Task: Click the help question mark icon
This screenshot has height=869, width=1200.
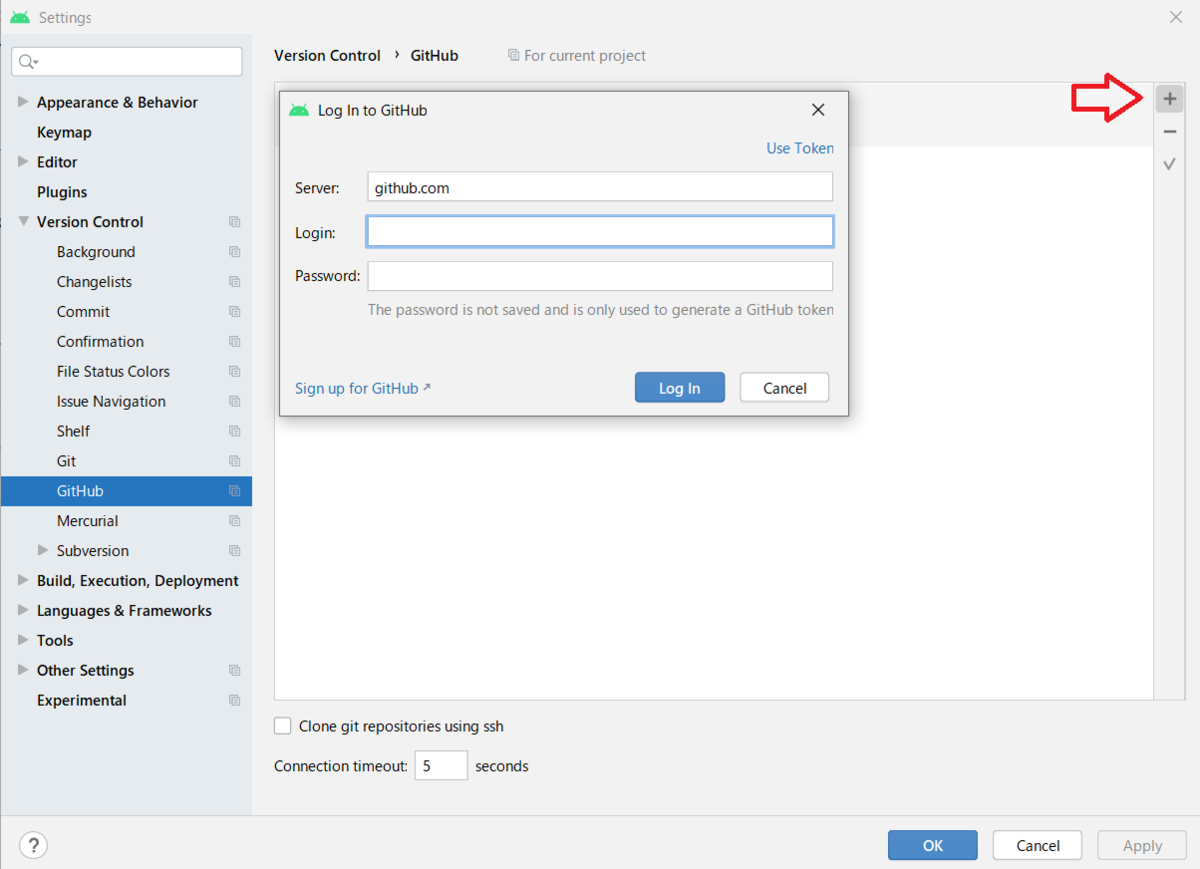Action: tap(34, 845)
